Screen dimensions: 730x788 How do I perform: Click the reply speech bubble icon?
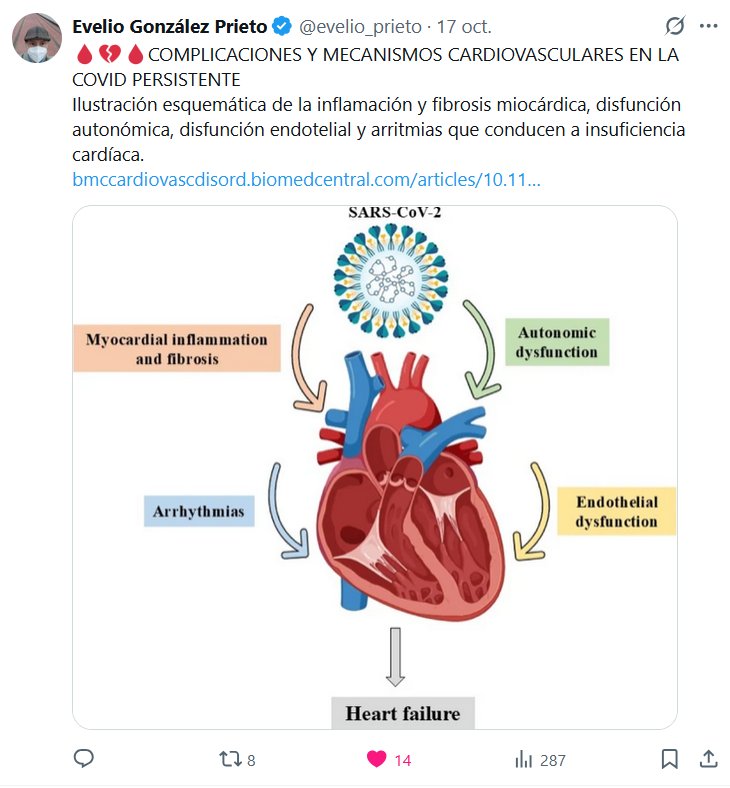click(x=84, y=759)
